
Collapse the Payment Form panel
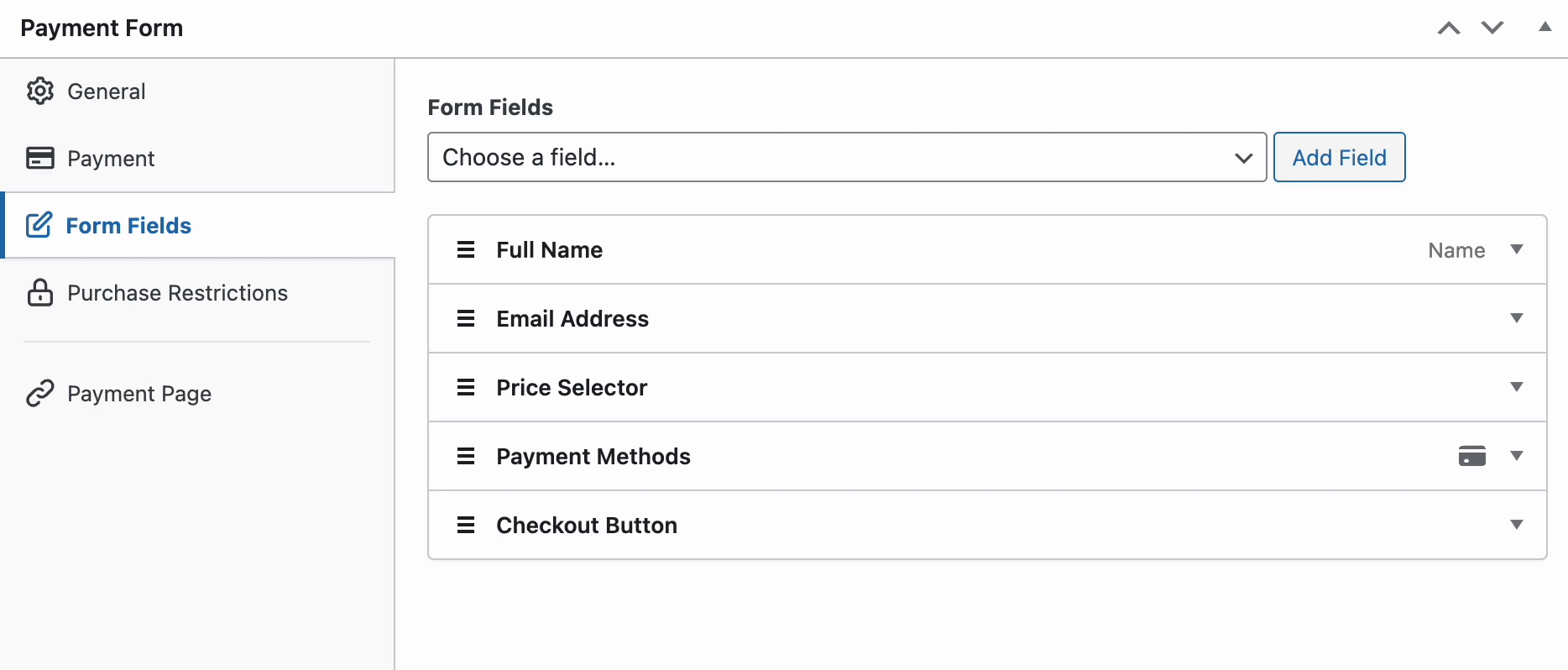(1545, 28)
